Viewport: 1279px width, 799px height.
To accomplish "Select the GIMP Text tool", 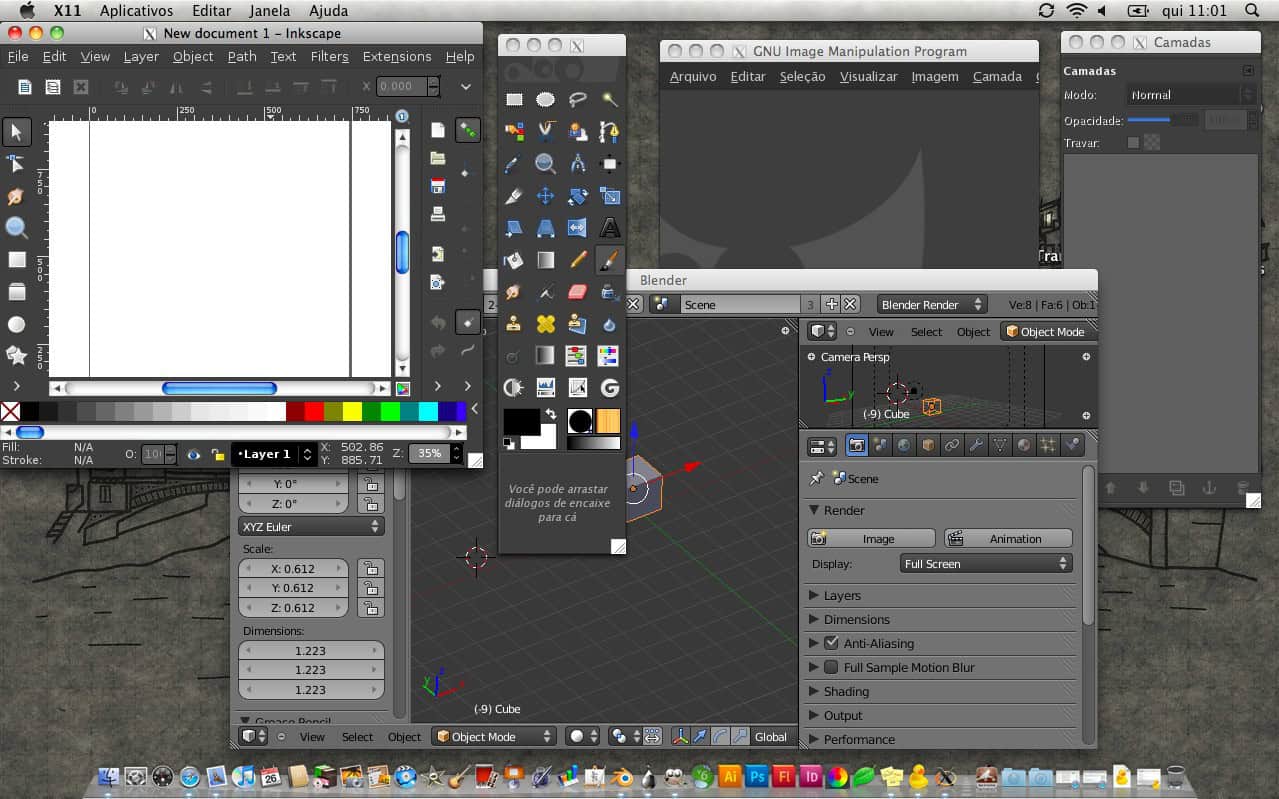I will 610,228.
